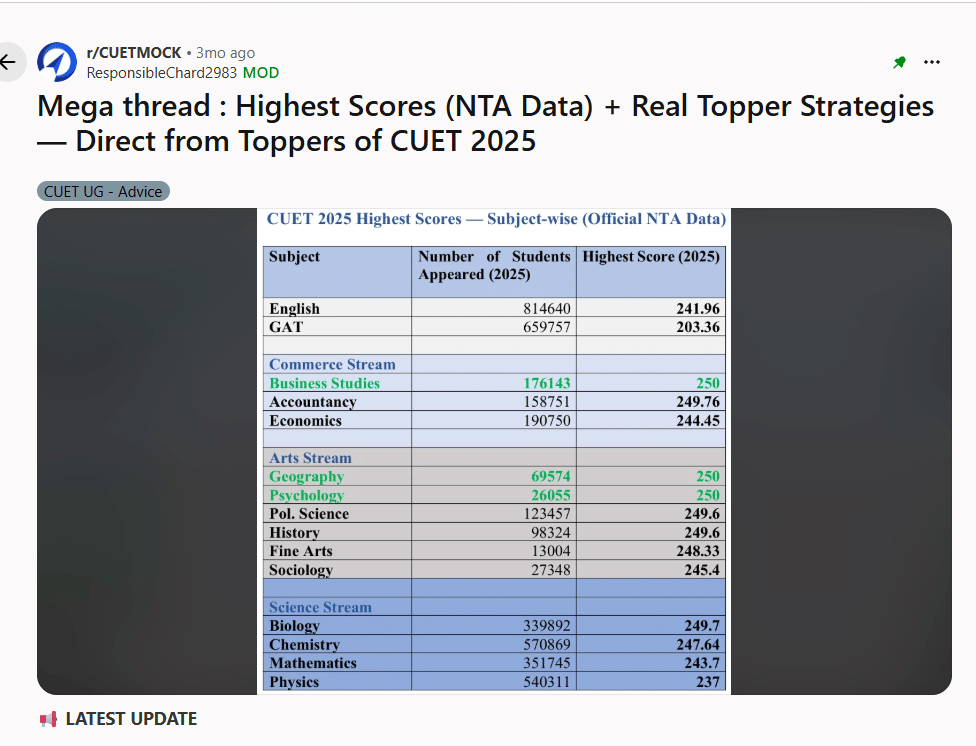The width and height of the screenshot is (976, 746).
Task: Select the English row subject cell
Action: [x=337, y=308]
